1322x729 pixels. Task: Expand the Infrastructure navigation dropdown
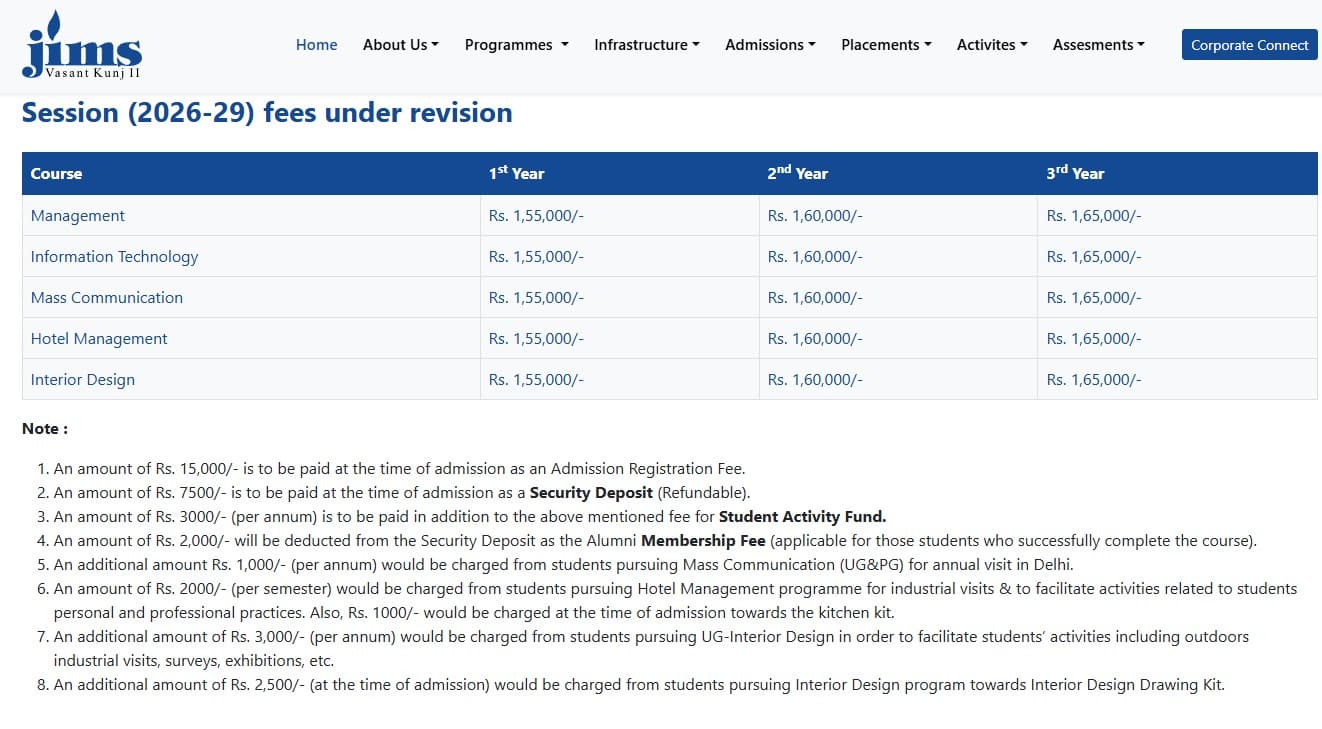tap(646, 45)
